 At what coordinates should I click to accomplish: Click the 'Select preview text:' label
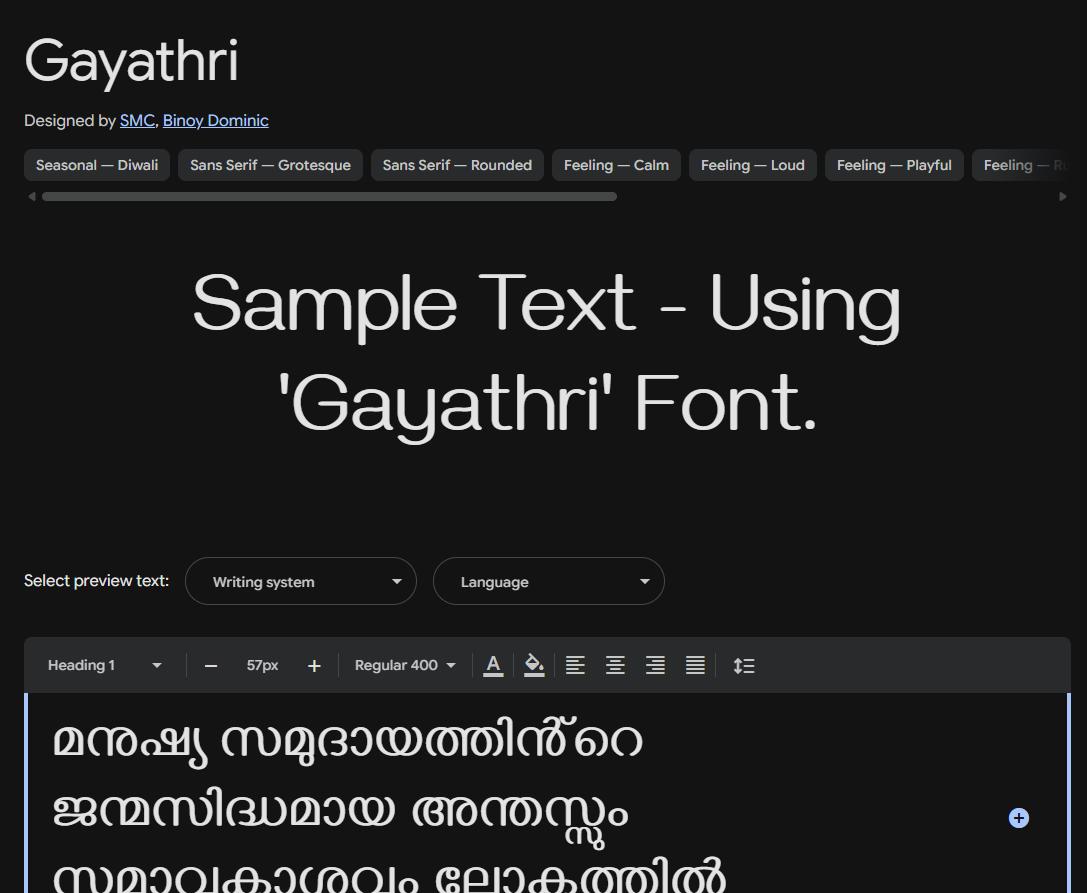point(96,581)
